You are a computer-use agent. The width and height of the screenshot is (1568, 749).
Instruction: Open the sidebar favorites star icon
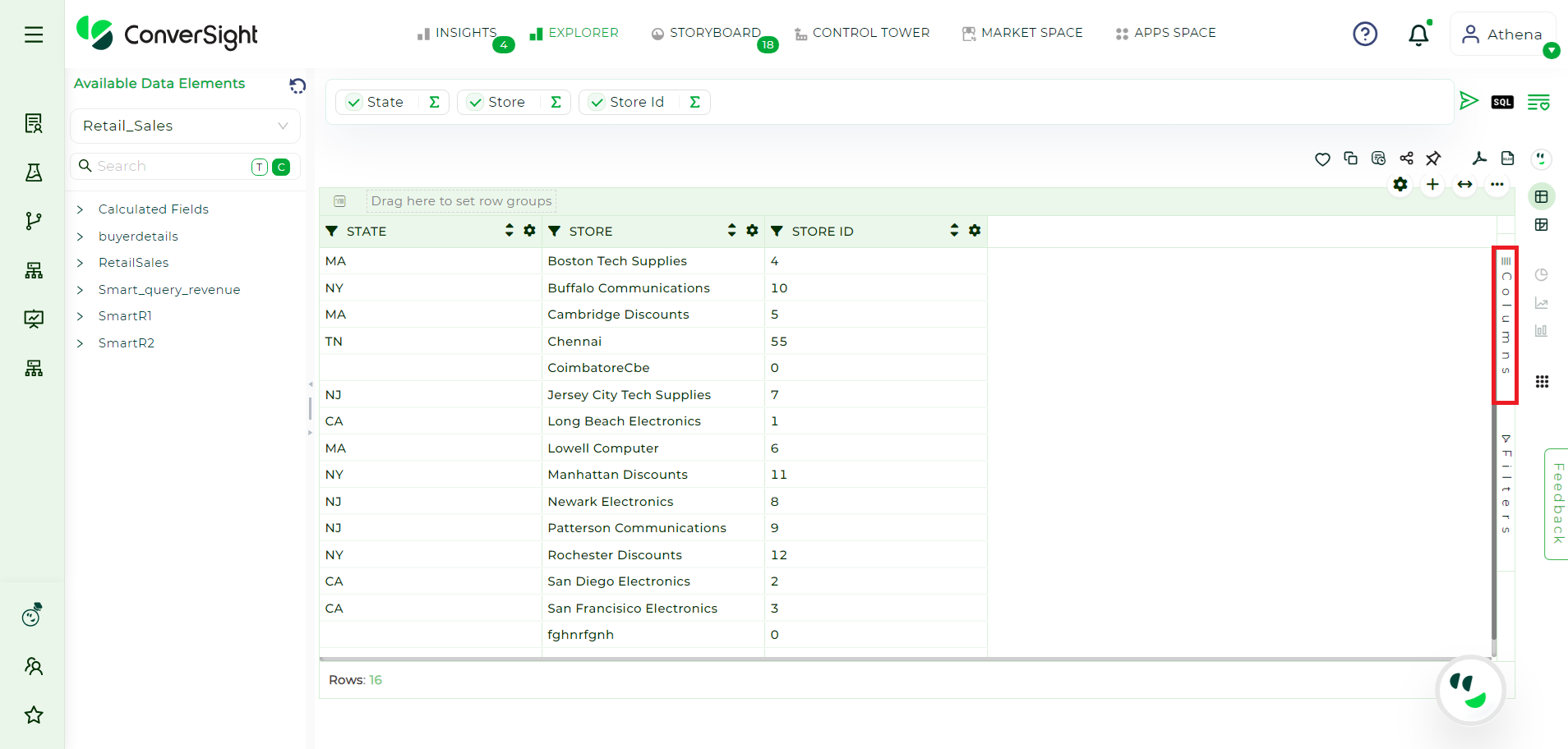(34, 715)
